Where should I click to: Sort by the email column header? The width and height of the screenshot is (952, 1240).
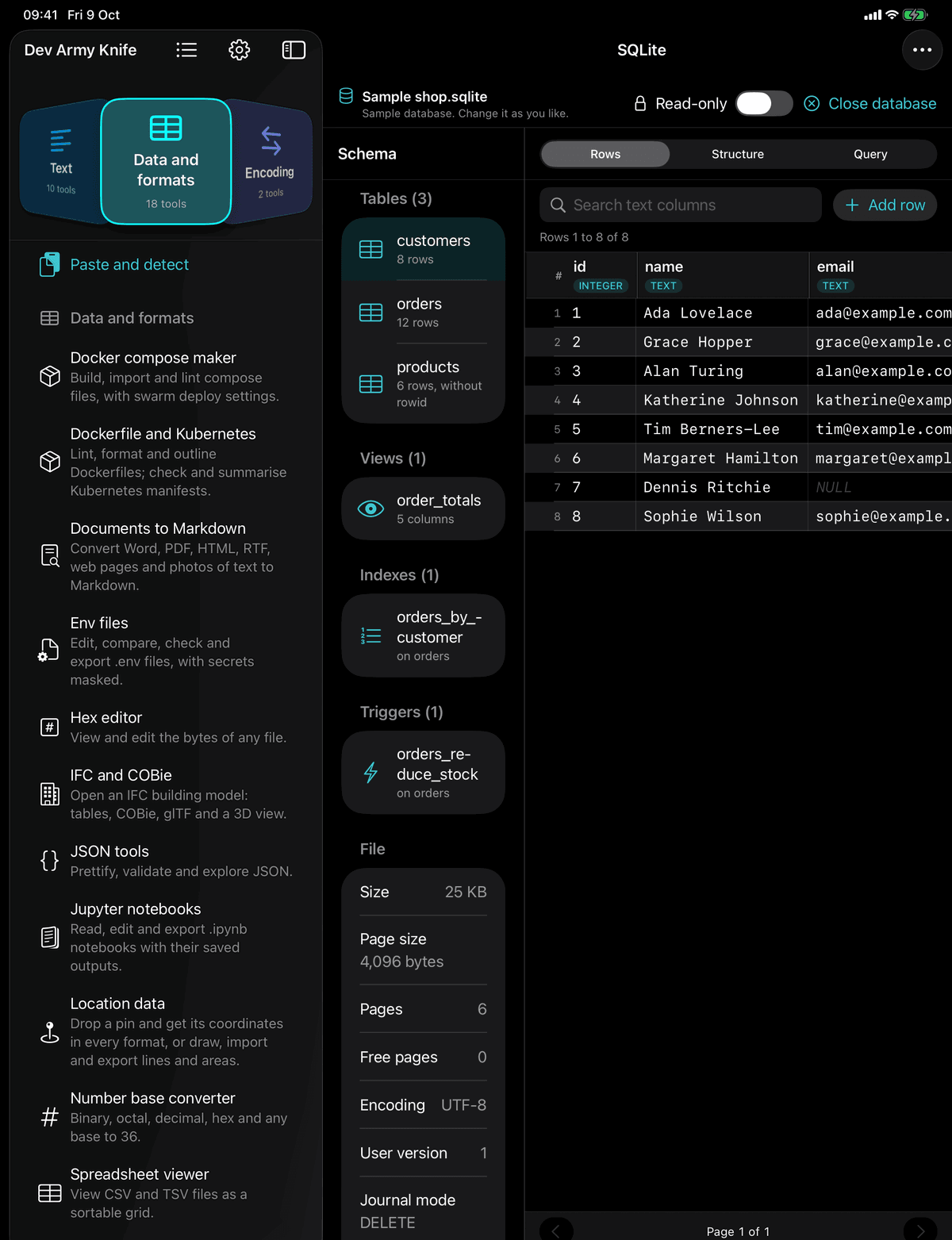881,275
